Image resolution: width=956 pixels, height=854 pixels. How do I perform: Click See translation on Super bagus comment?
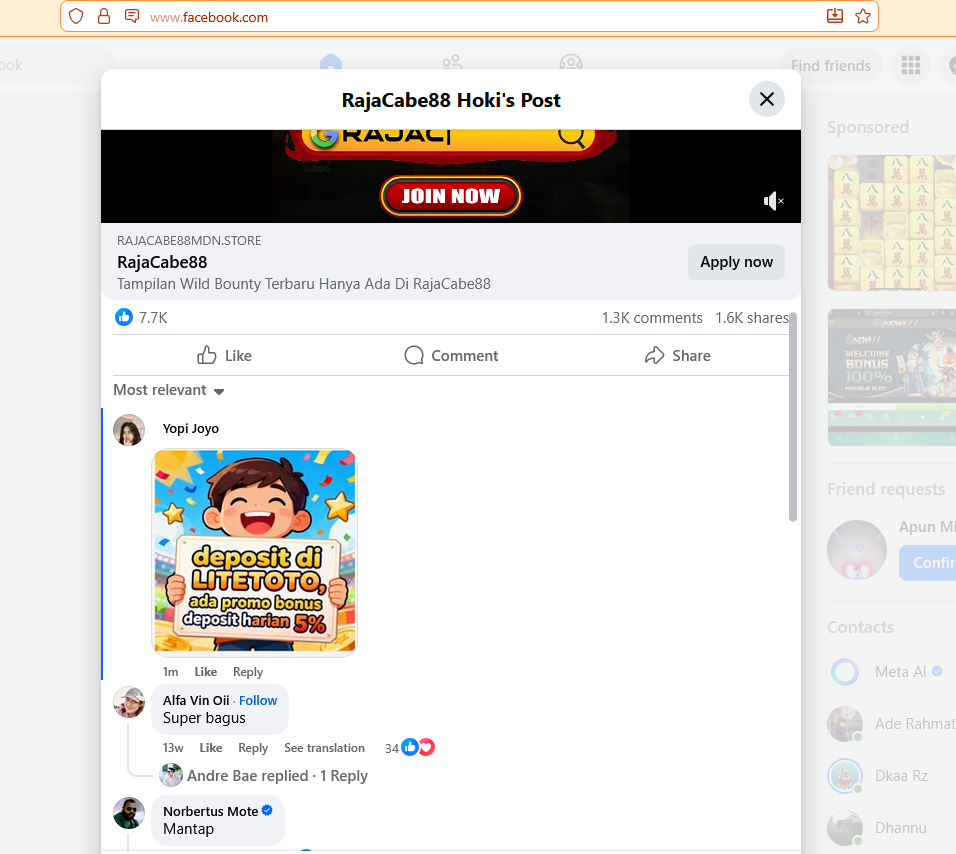pyautogui.click(x=324, y=748)
